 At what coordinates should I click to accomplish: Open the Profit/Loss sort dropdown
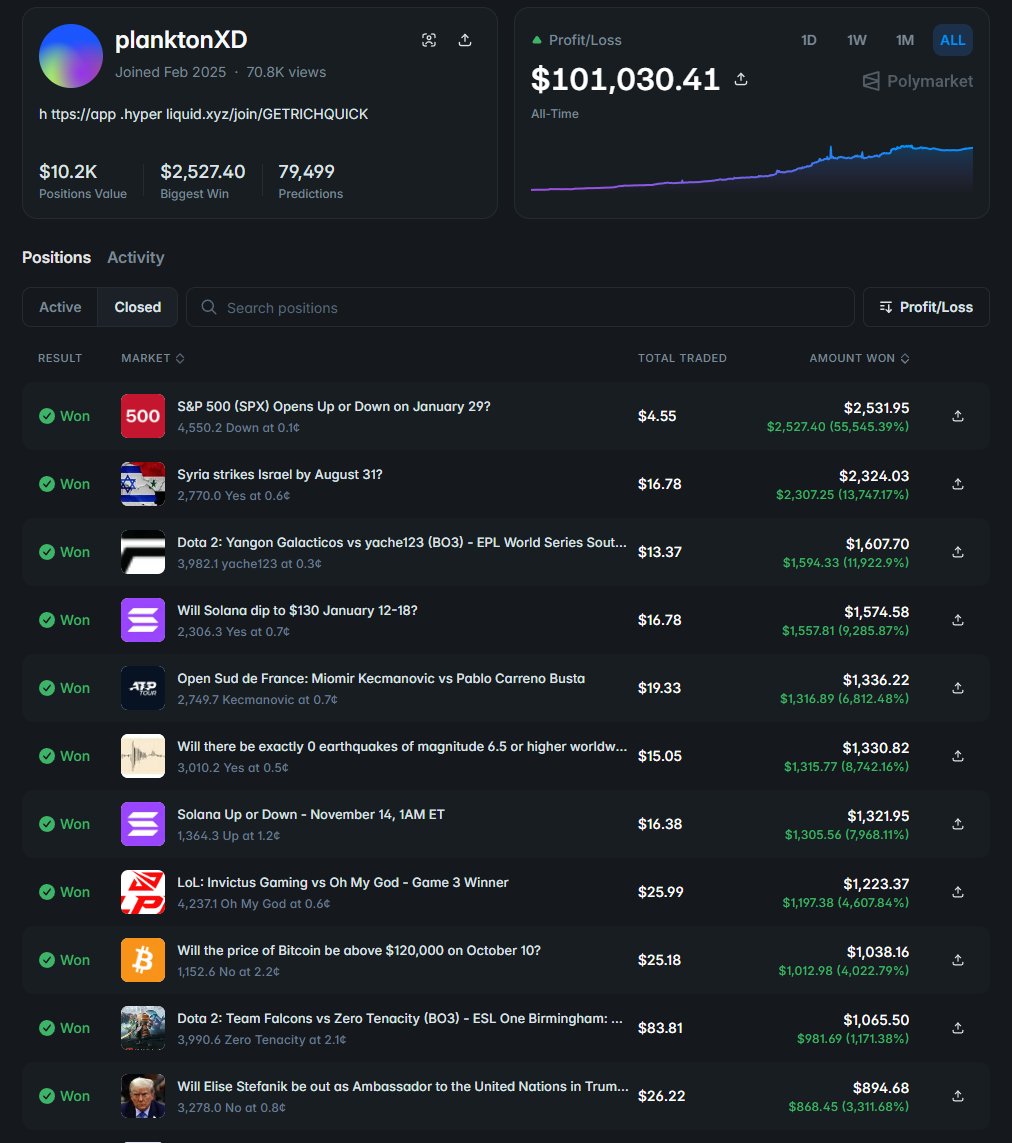pyautogui.click(x=926, y=307)
